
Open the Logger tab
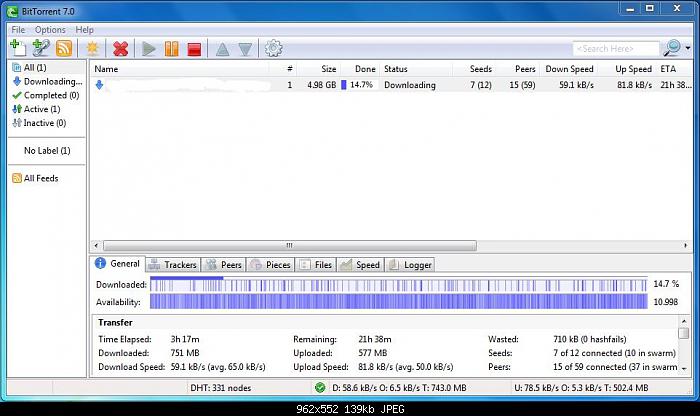point(410,265)
